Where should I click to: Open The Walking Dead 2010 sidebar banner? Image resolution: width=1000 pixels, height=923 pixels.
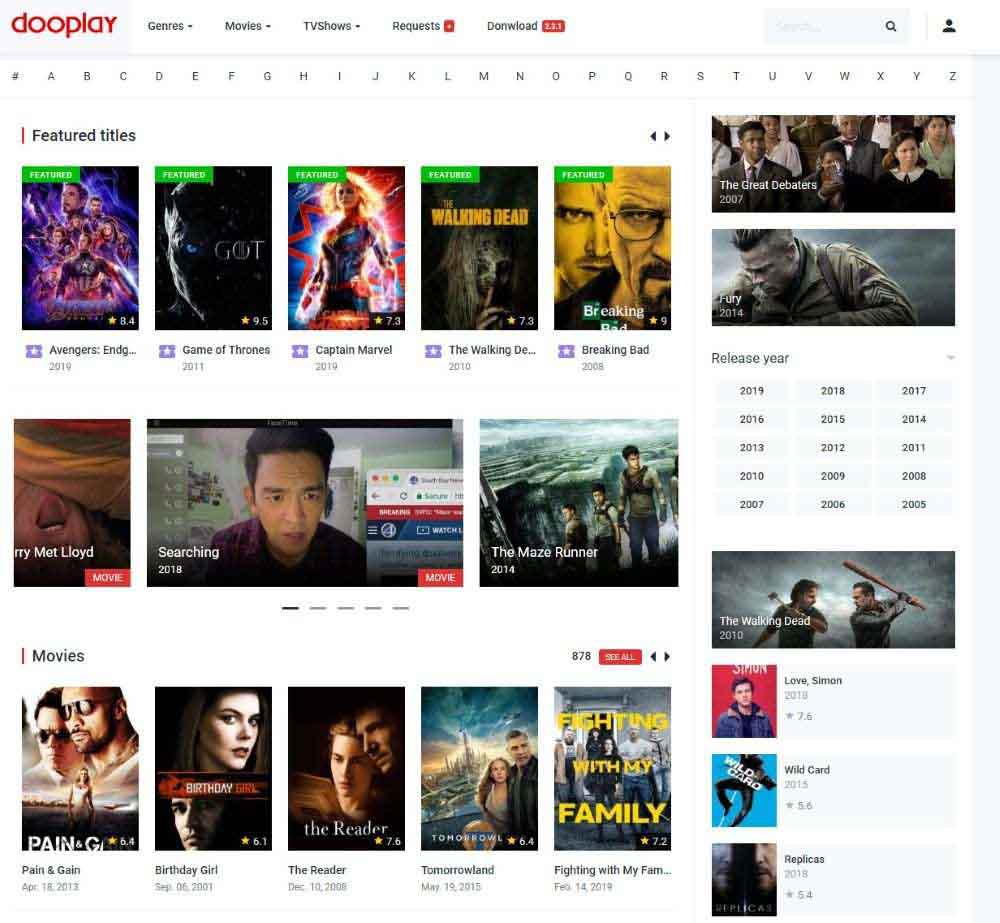point(833,600)
